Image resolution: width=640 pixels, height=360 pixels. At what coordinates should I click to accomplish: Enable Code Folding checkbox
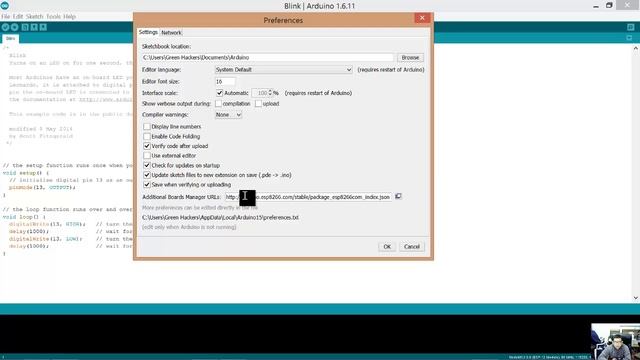(147, 136)
